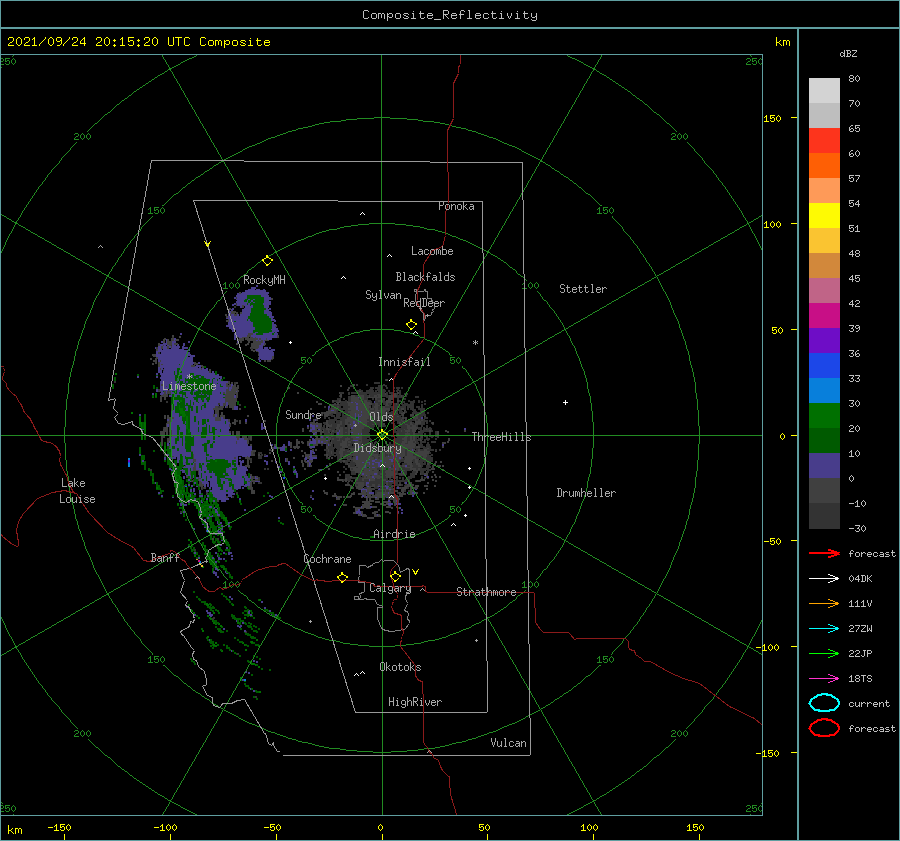Click the Olds label
Viewport: 900px width, 841px height.
point(381,417)
